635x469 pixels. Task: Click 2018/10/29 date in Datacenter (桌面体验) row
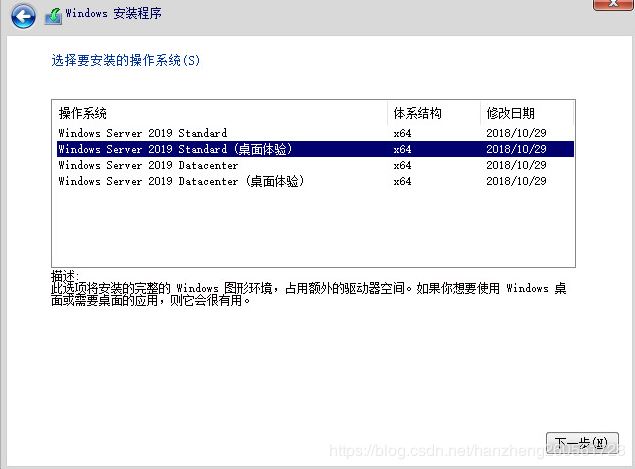tap(516, 181)
